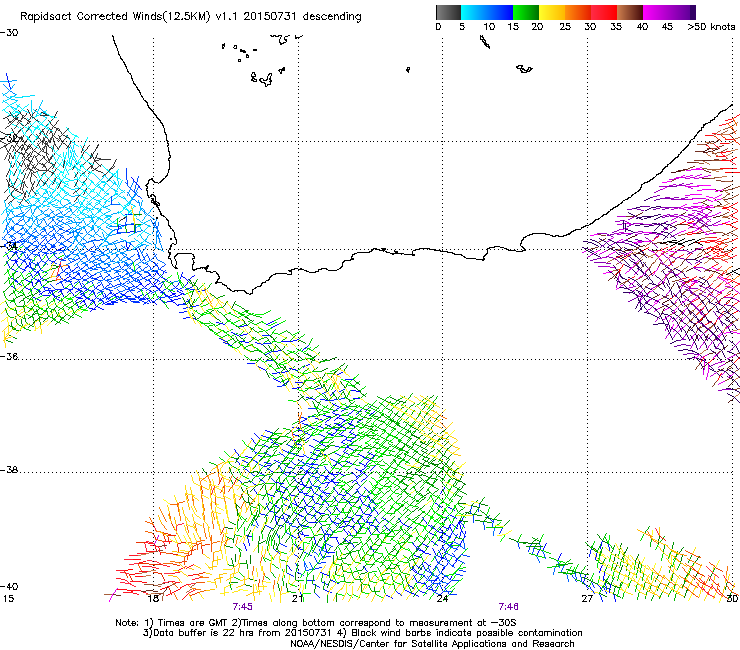740x650 pixels.
Task: Click the green 15-20 knots color band
Action: (x=526, y=12)
